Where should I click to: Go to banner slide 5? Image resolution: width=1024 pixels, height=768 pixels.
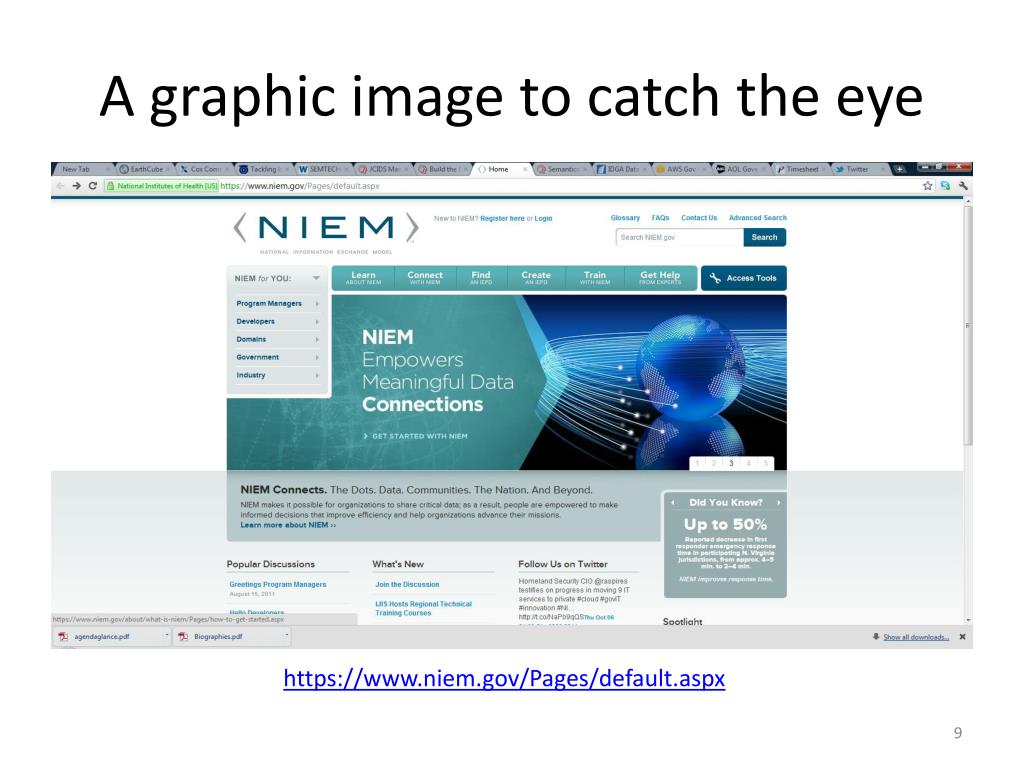[765, 463]
